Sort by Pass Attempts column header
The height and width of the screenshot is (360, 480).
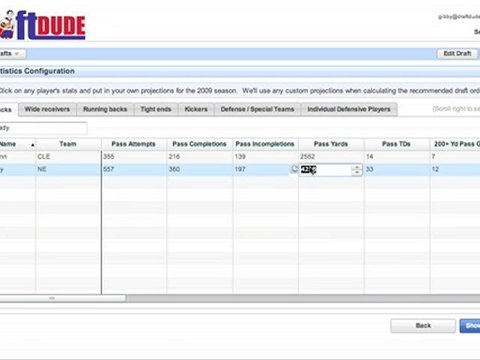tap(134, 144)
